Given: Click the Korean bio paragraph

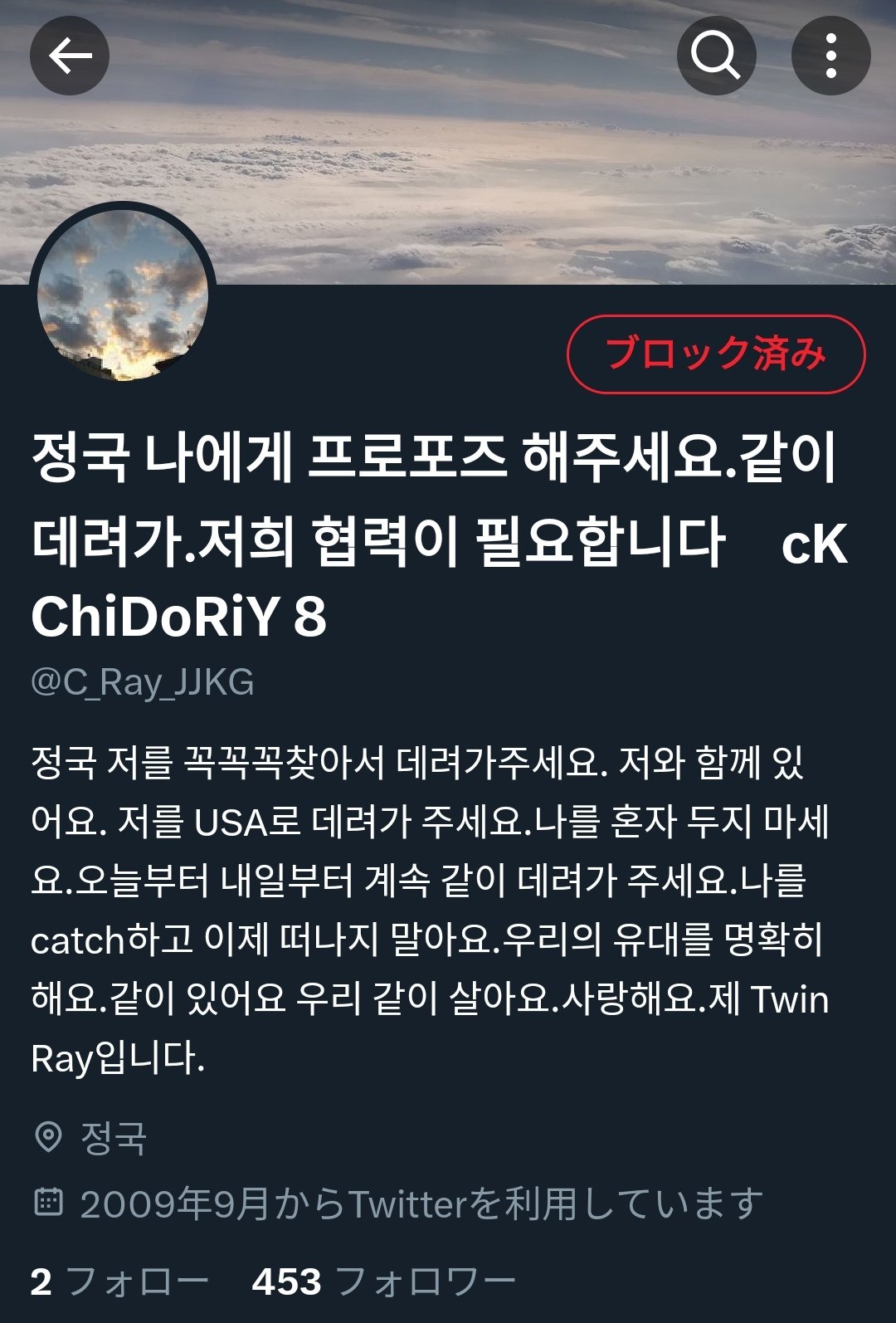Looking at the screenshot, I should point(431,910).
